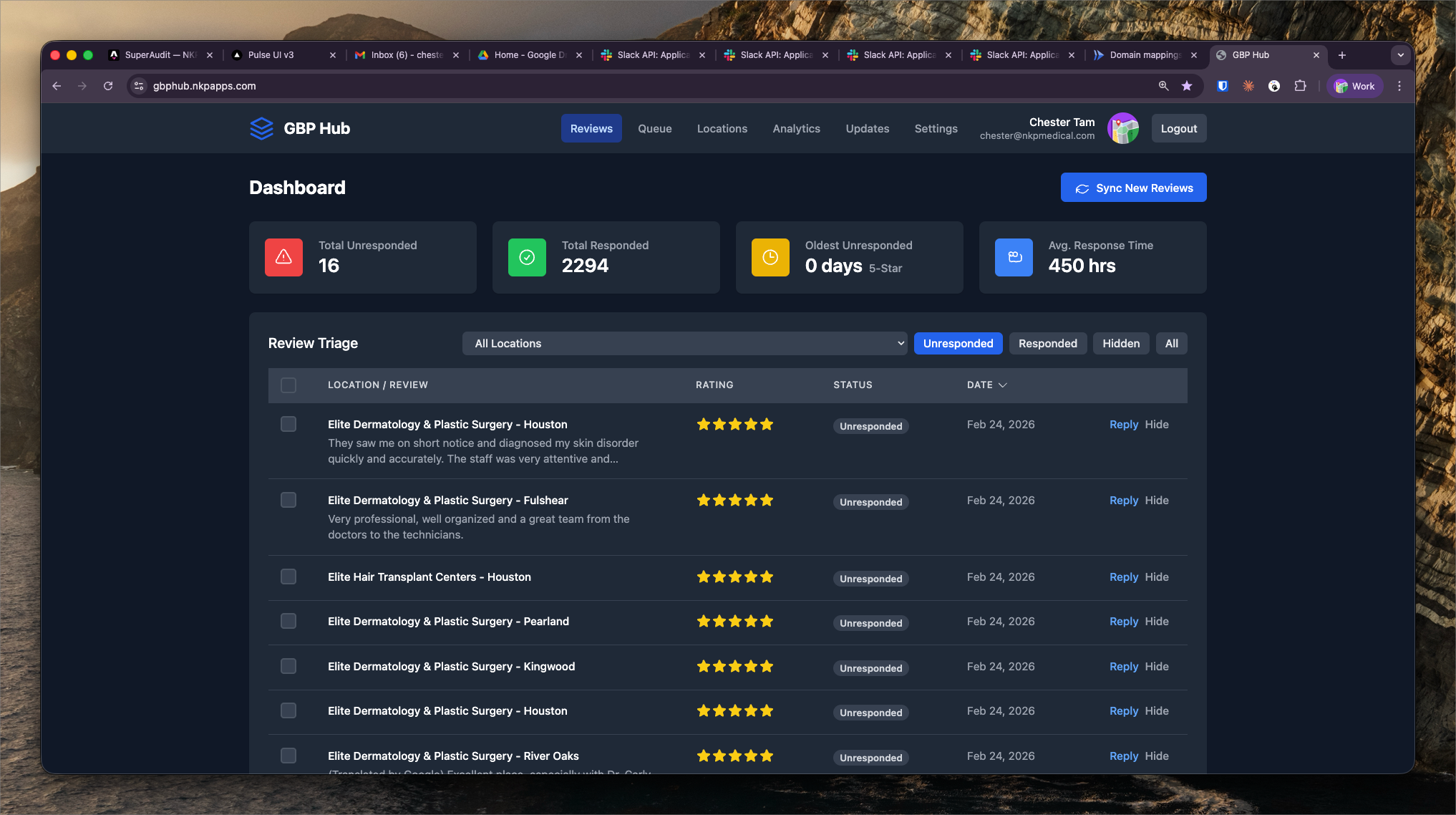Bookmark the page with the star icon
This screenshot has height=815, width=1456.
(1187, 86)
